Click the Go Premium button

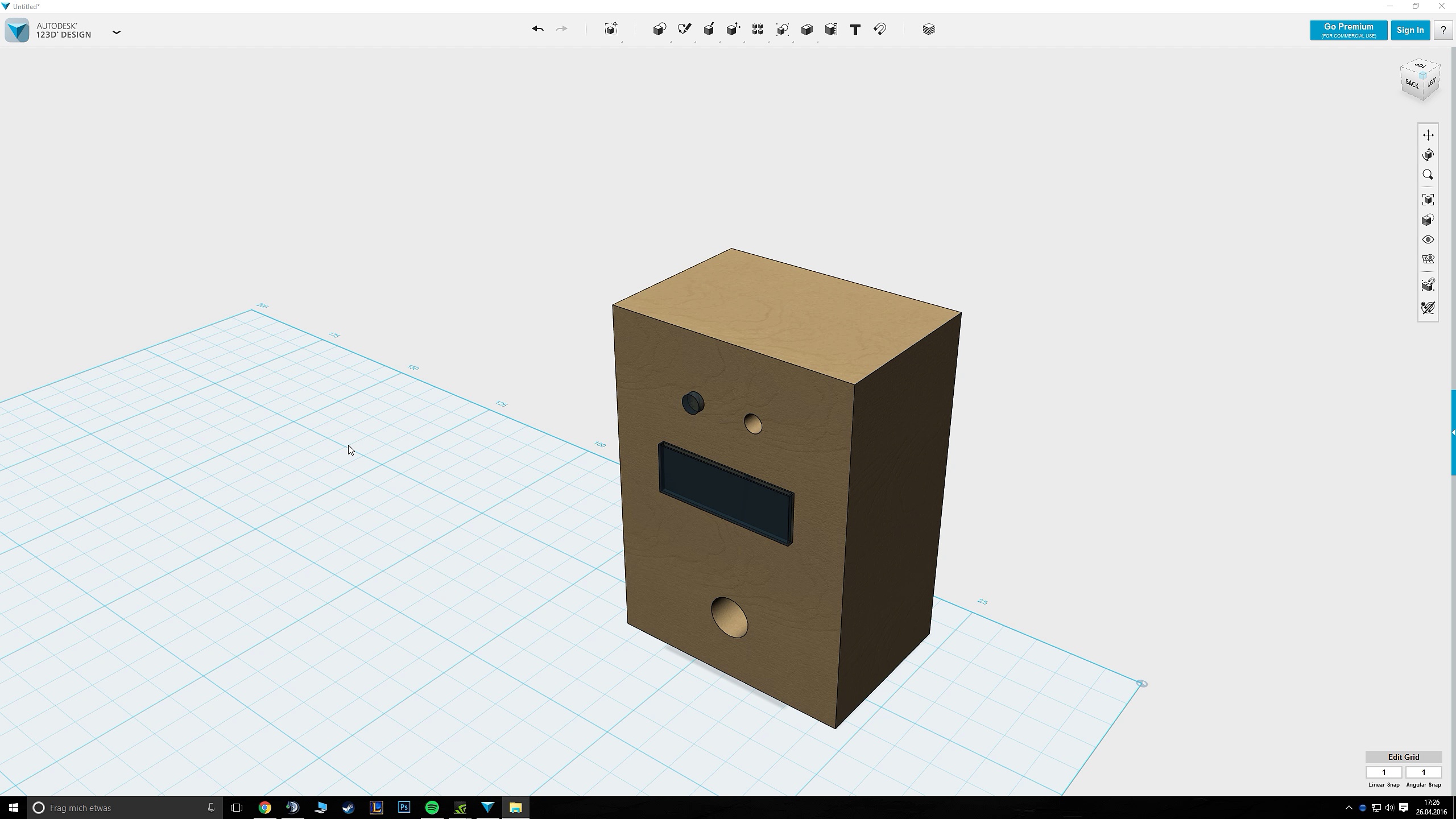(x=1348, y=30)
